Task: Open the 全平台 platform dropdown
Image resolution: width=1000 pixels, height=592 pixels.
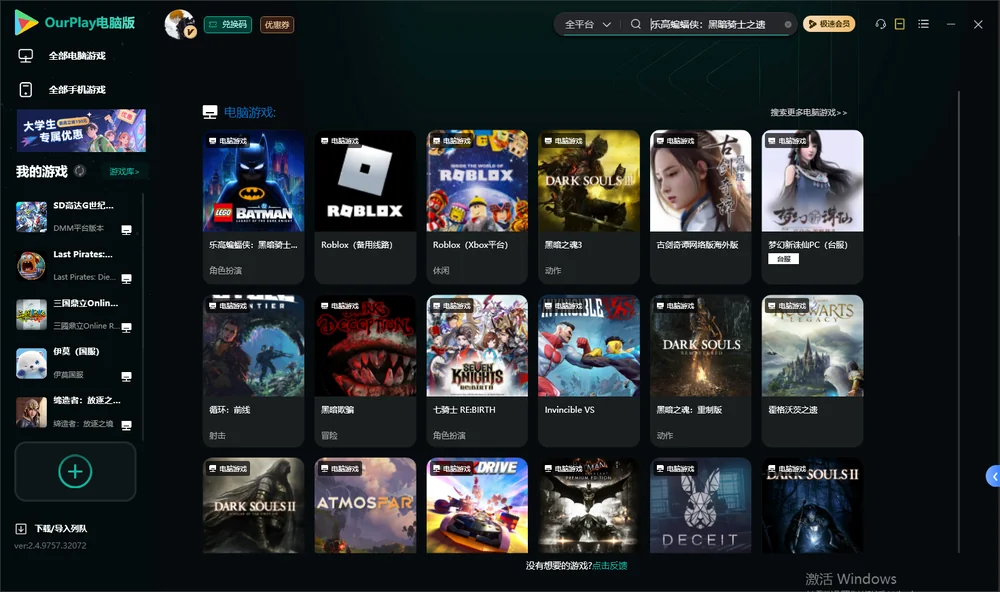Action: pos(587,24)
